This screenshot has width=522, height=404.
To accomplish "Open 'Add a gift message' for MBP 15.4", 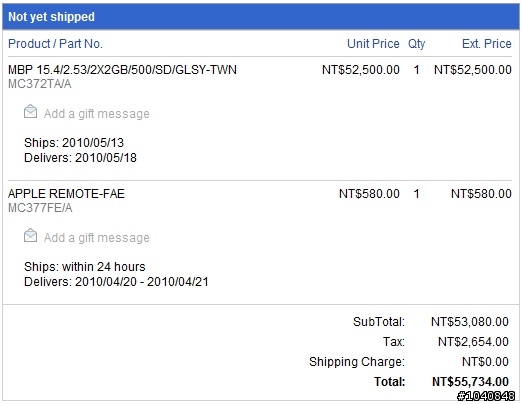I will pos(97,114).
